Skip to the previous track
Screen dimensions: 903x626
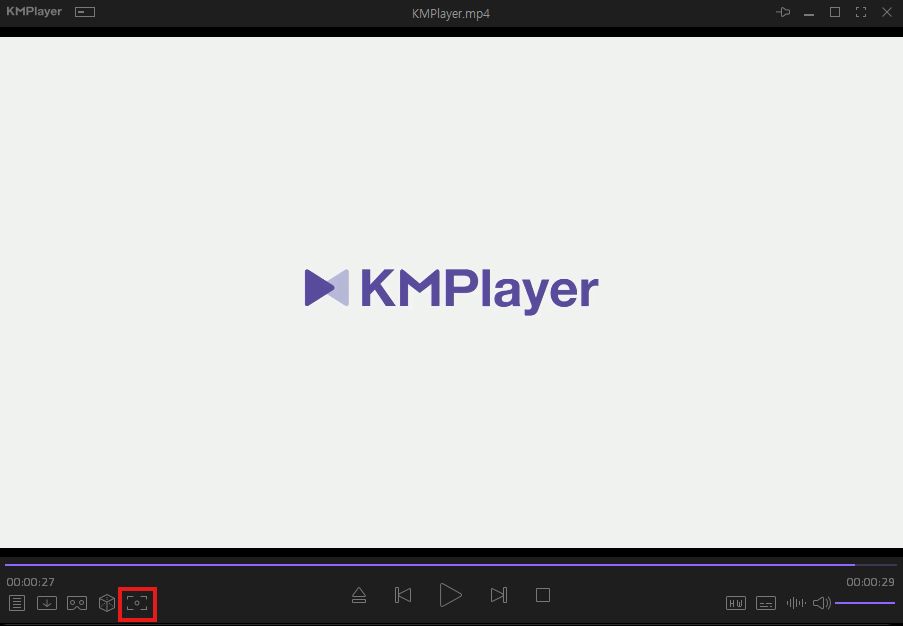coord(403,595)
